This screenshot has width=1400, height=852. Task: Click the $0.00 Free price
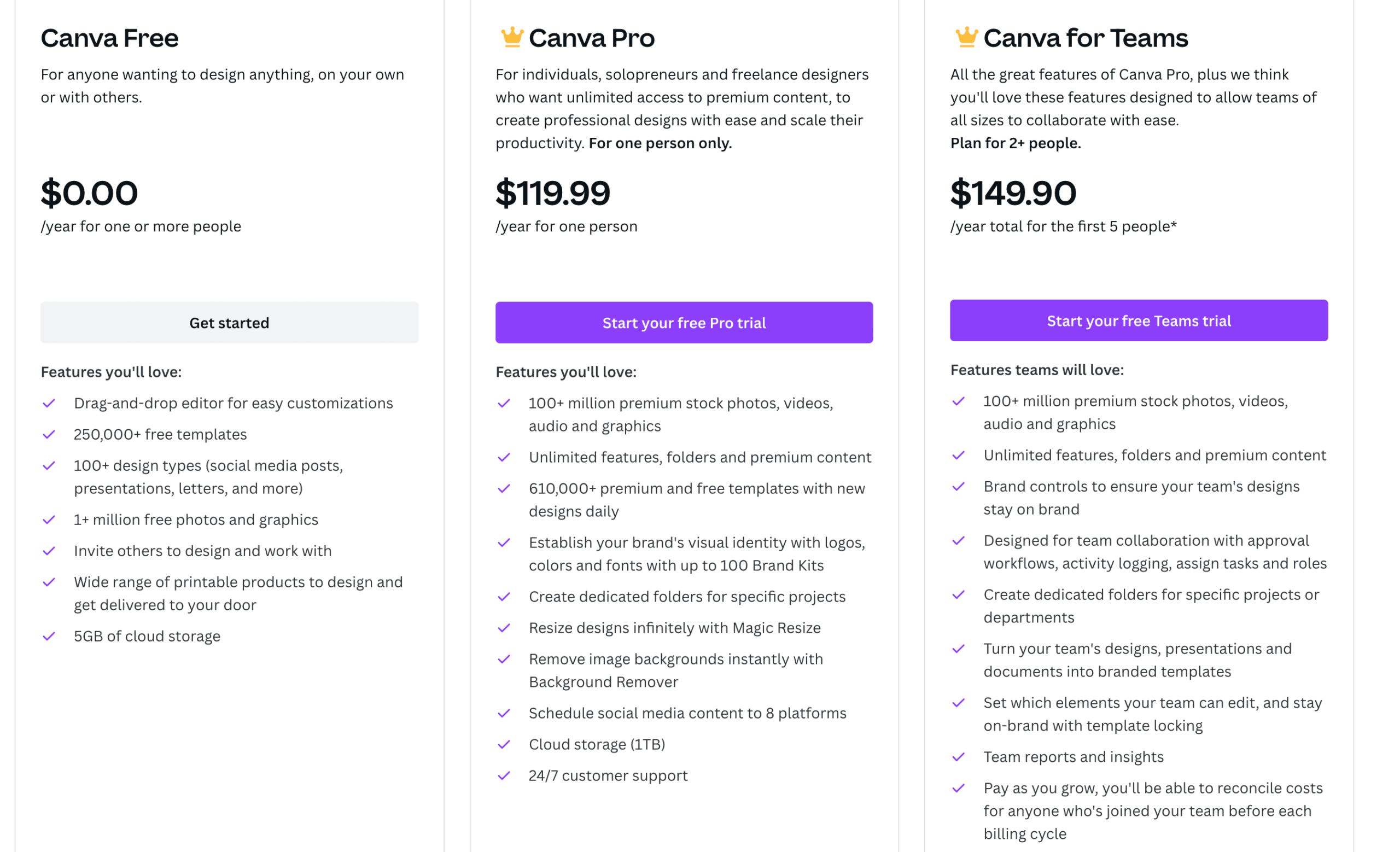coord(89,192)
